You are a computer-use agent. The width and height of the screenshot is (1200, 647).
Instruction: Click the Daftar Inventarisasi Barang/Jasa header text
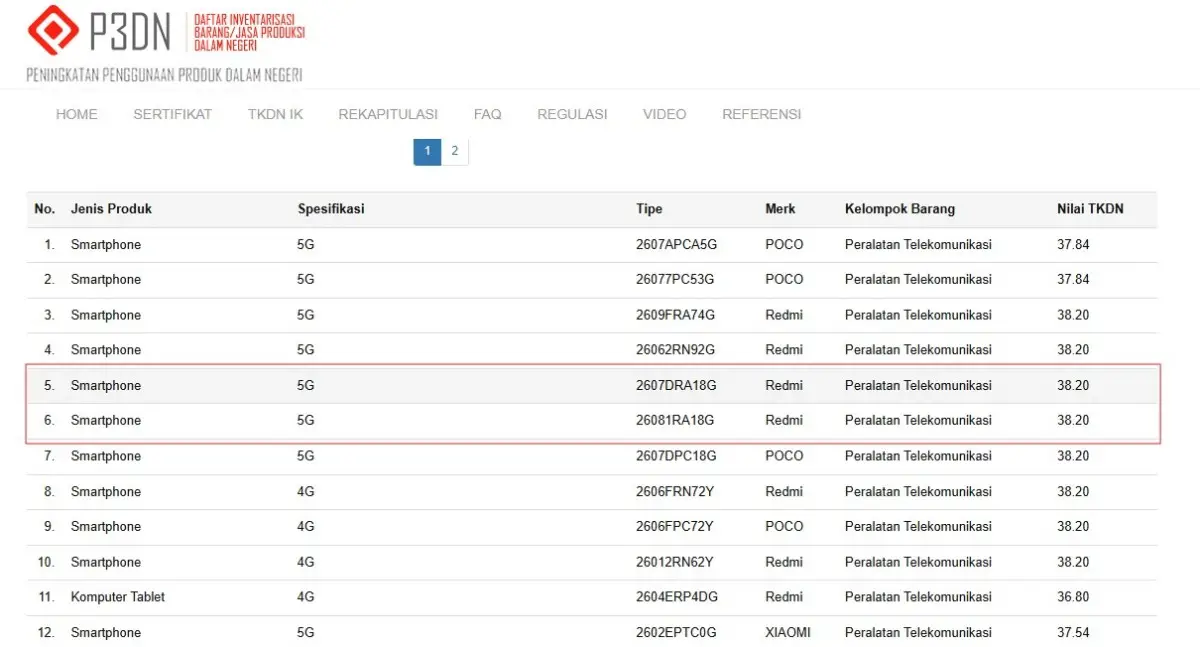pyautogui.click(x=250, y=32)
